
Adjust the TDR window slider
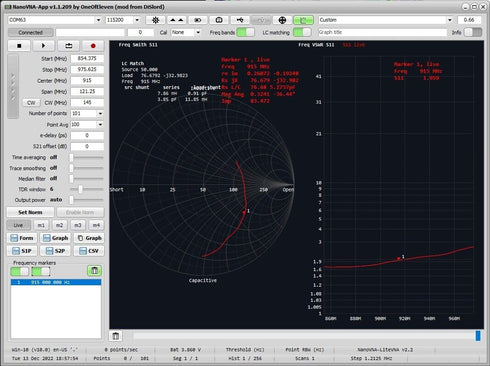pos(86,189)
